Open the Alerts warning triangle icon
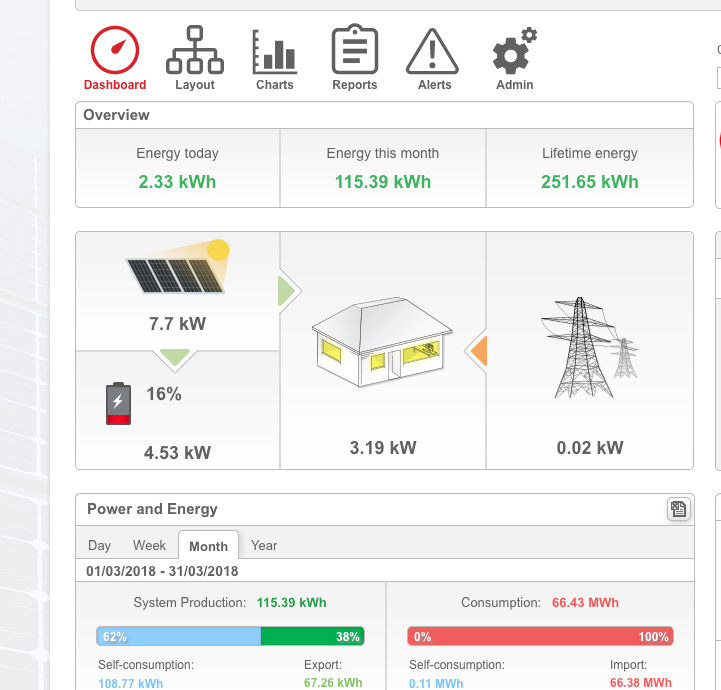This screenshot has height=690, width=721. tap(432, 51)
